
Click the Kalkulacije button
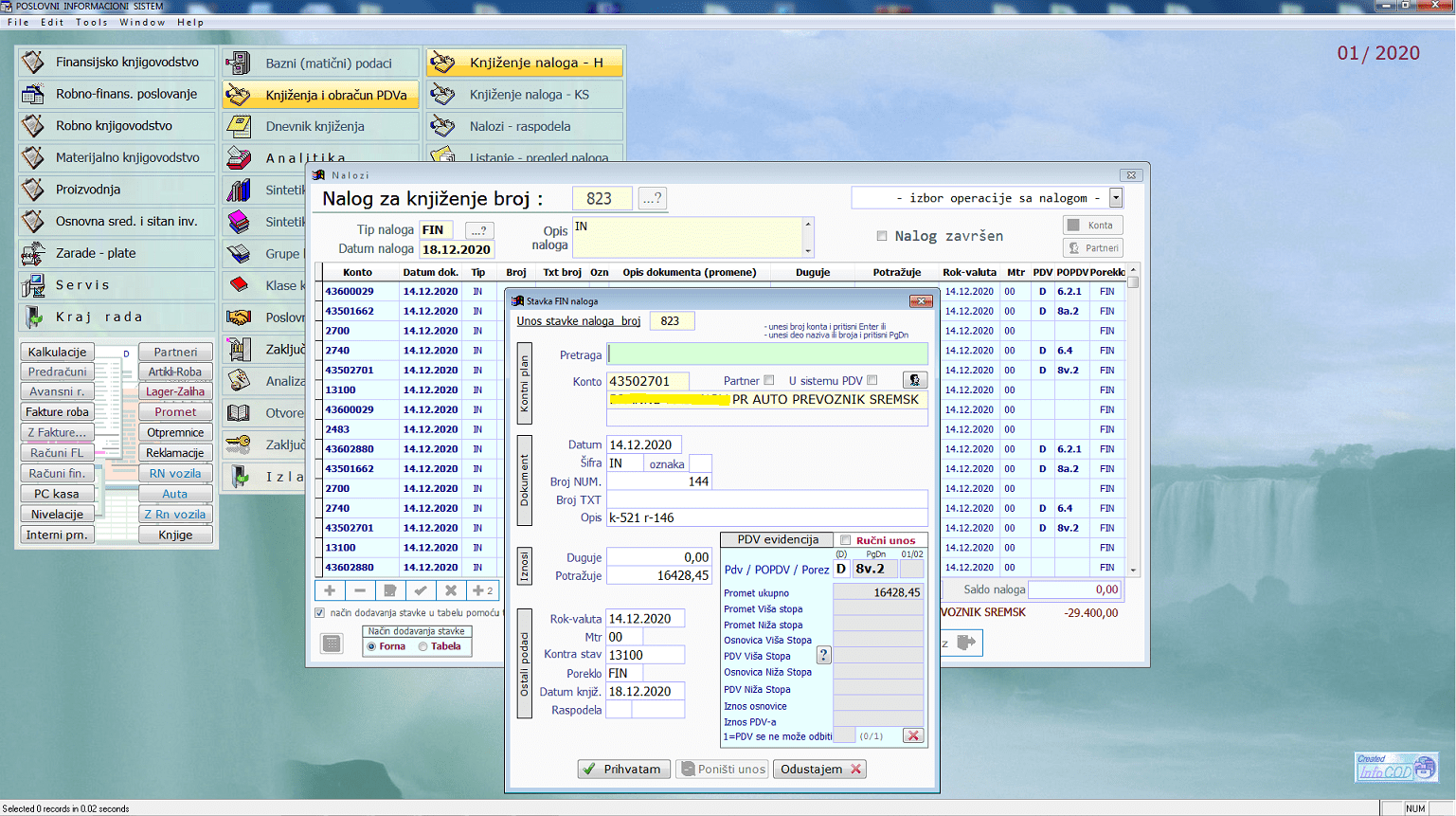click(57, 352)
